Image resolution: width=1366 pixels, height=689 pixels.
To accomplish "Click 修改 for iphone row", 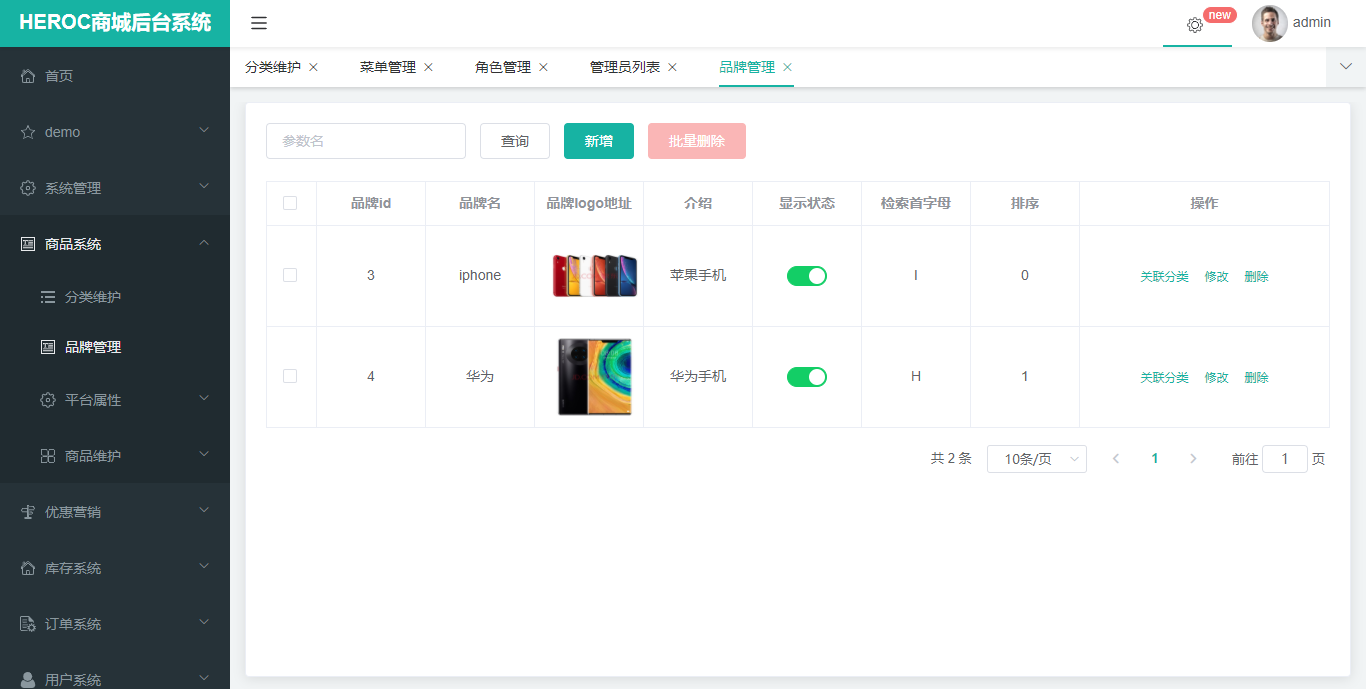I will (1217, 277).
